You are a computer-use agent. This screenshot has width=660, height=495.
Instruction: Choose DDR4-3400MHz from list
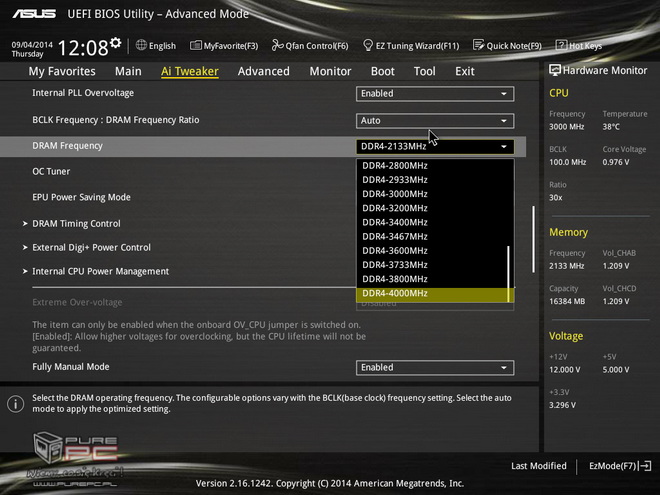(x=432, y=222)
